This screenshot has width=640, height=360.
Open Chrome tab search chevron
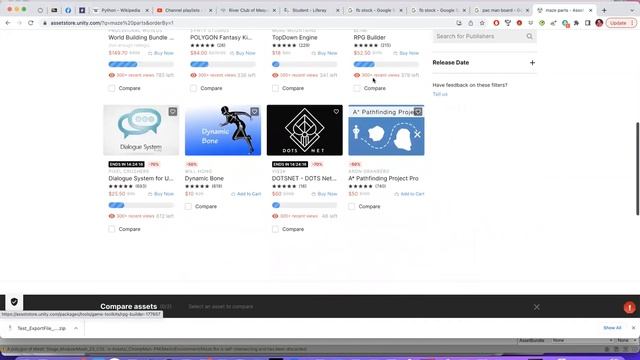633,10
